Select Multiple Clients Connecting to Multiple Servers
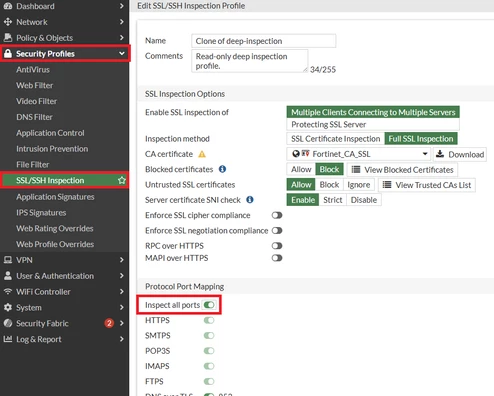The width and height of the screenshot is (494, 396). [x=373, y=112]
